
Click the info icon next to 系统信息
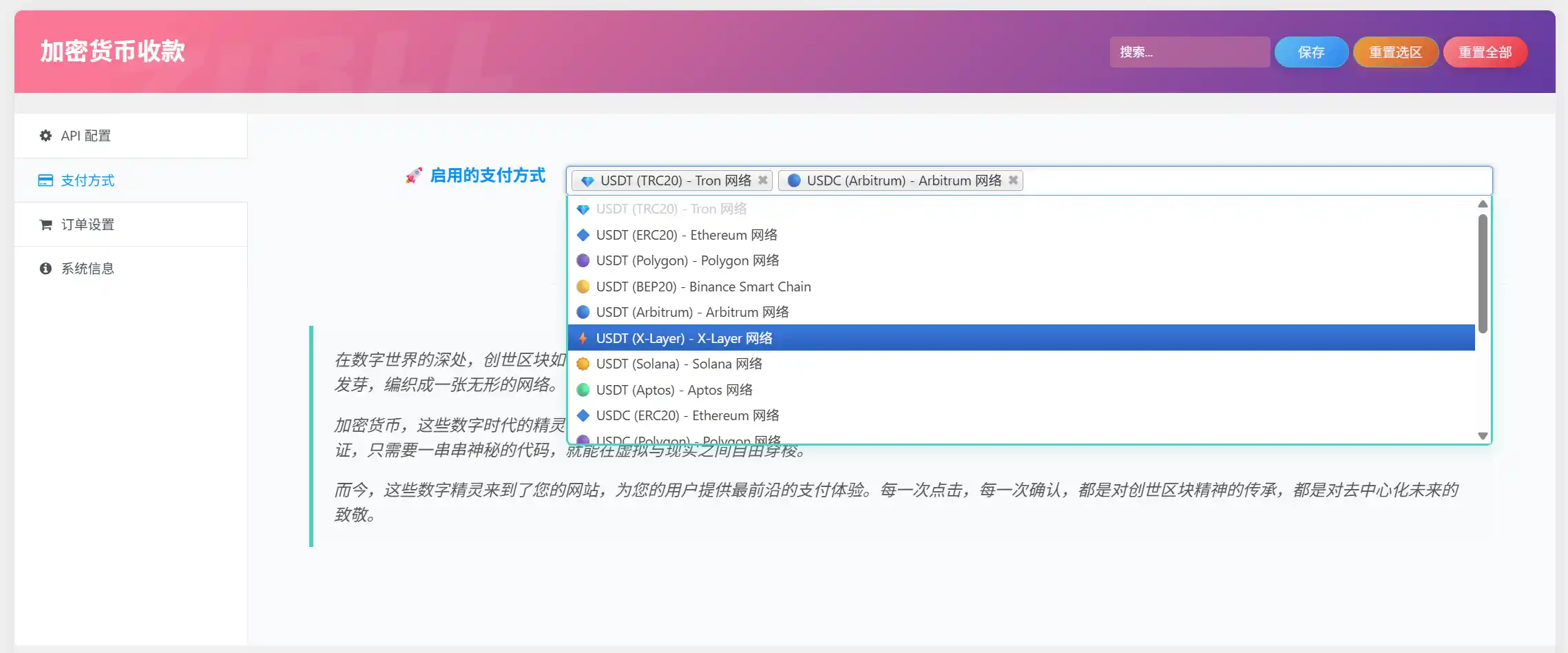click(45, 269)
